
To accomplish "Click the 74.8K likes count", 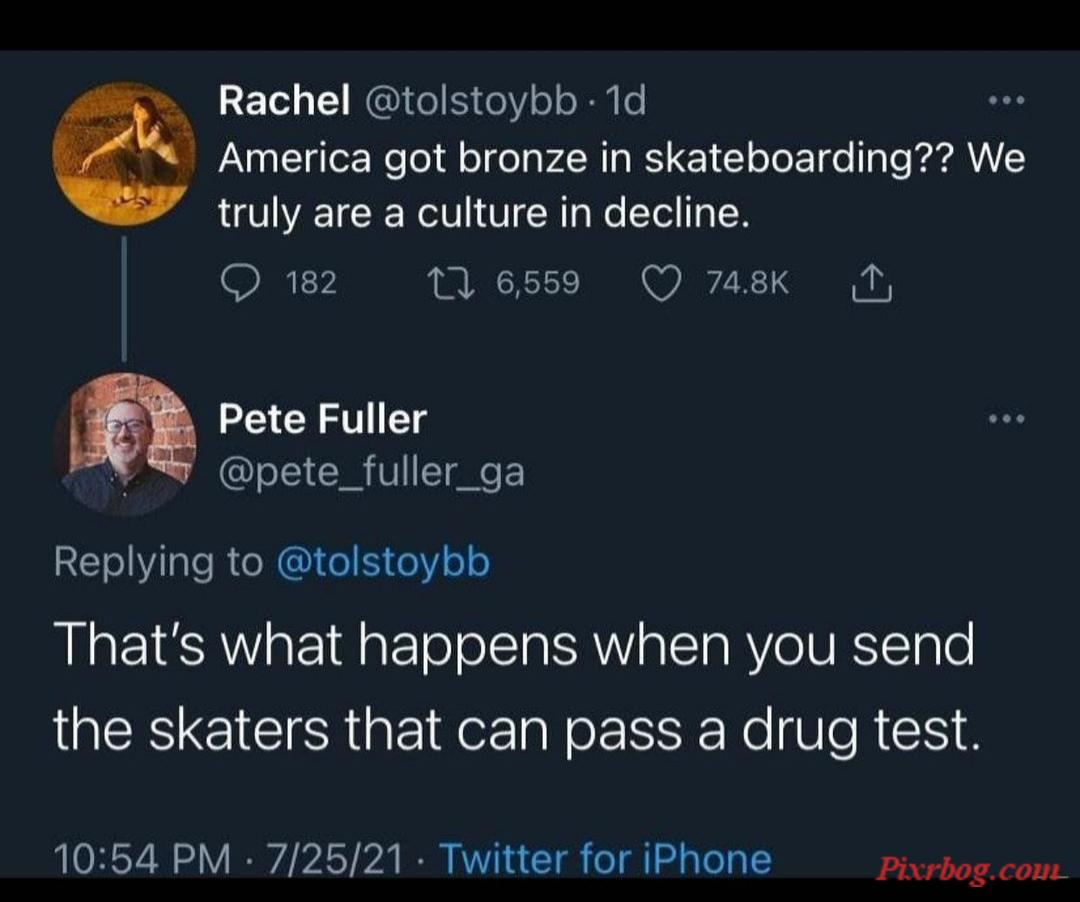I will pyautogui.click(x=747, y=283).
